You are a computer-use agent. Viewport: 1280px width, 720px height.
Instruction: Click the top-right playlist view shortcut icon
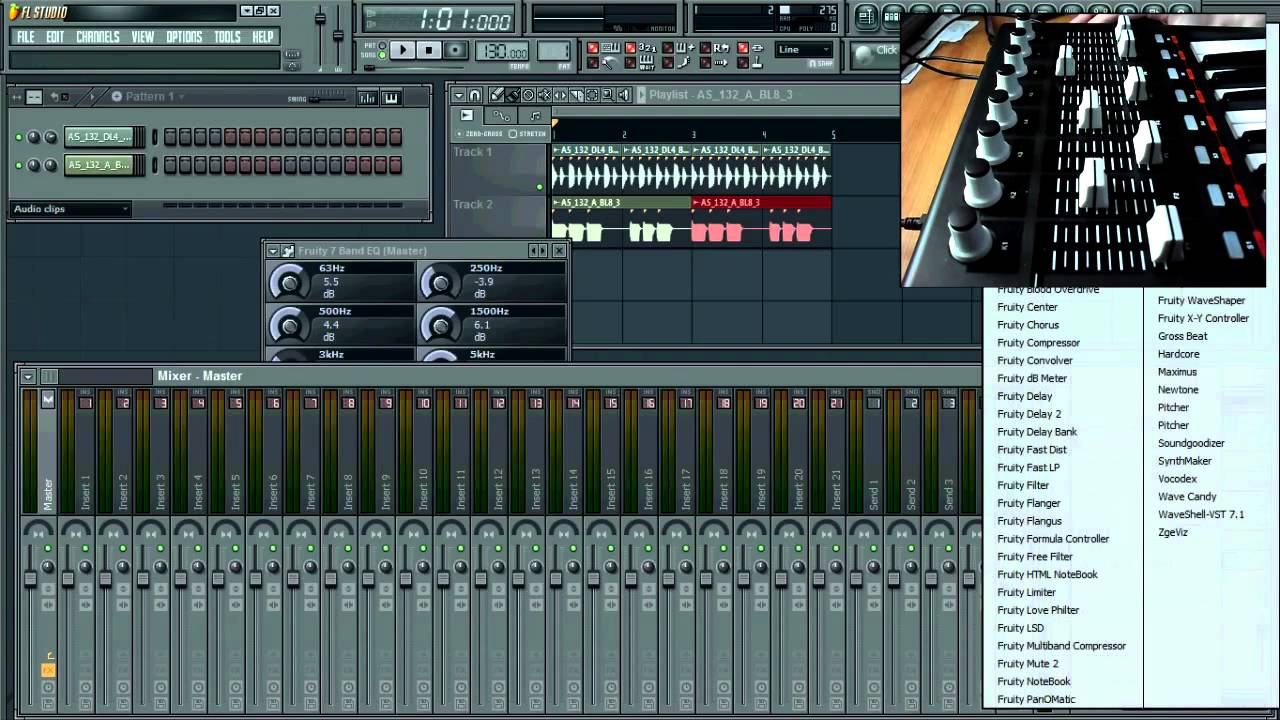pyautogui.click(x=866, y=16)
